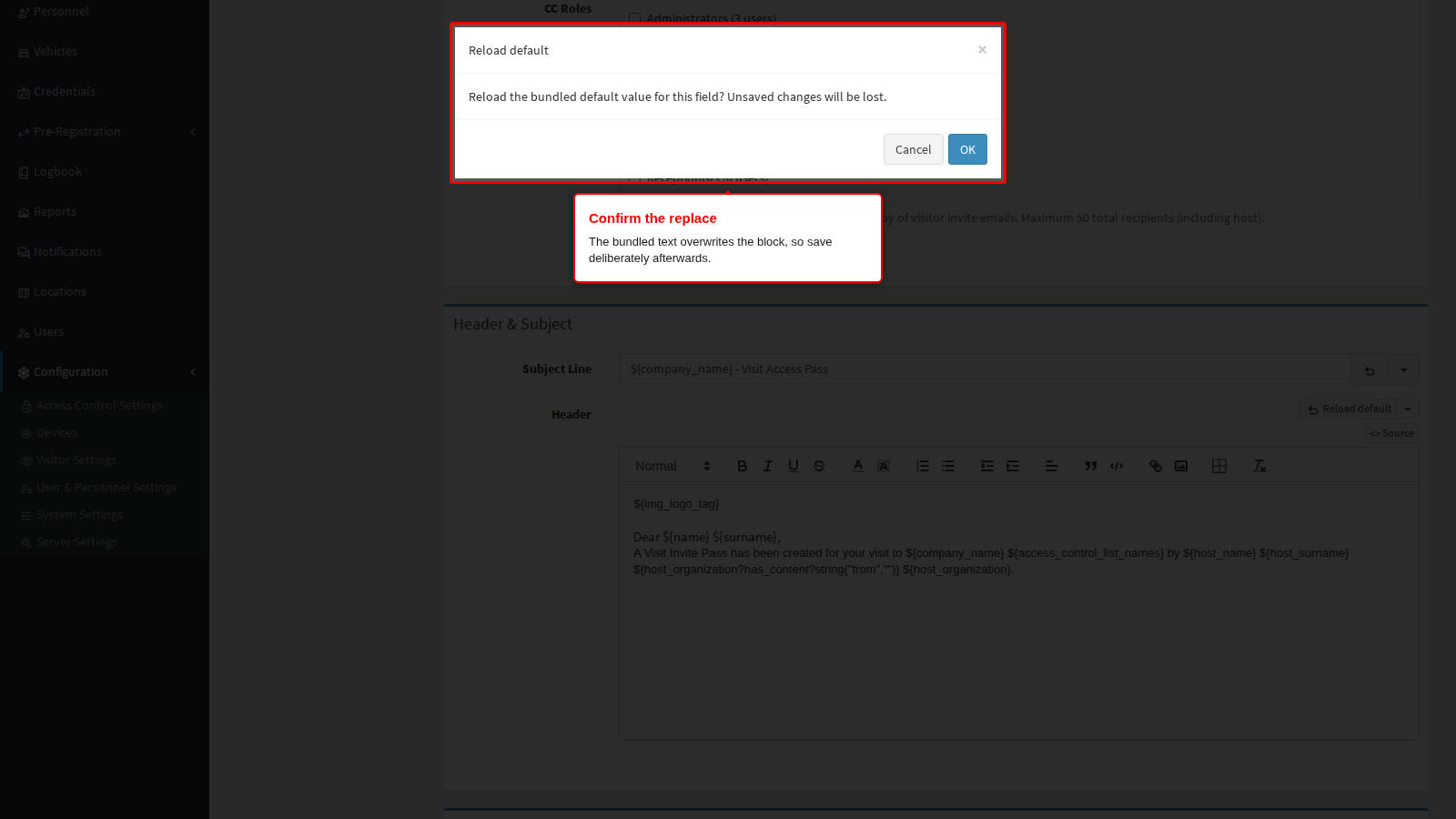Click the insert link icon
1456x819 pixels.
click(1156, 466)
